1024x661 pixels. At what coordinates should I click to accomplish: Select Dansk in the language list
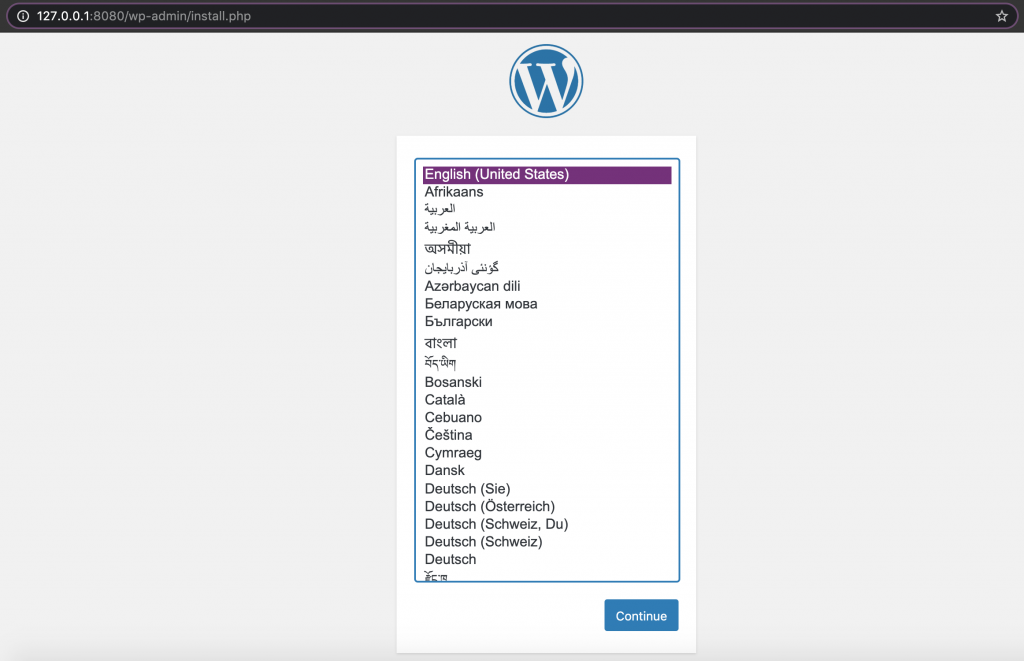(x=445, y=470)
